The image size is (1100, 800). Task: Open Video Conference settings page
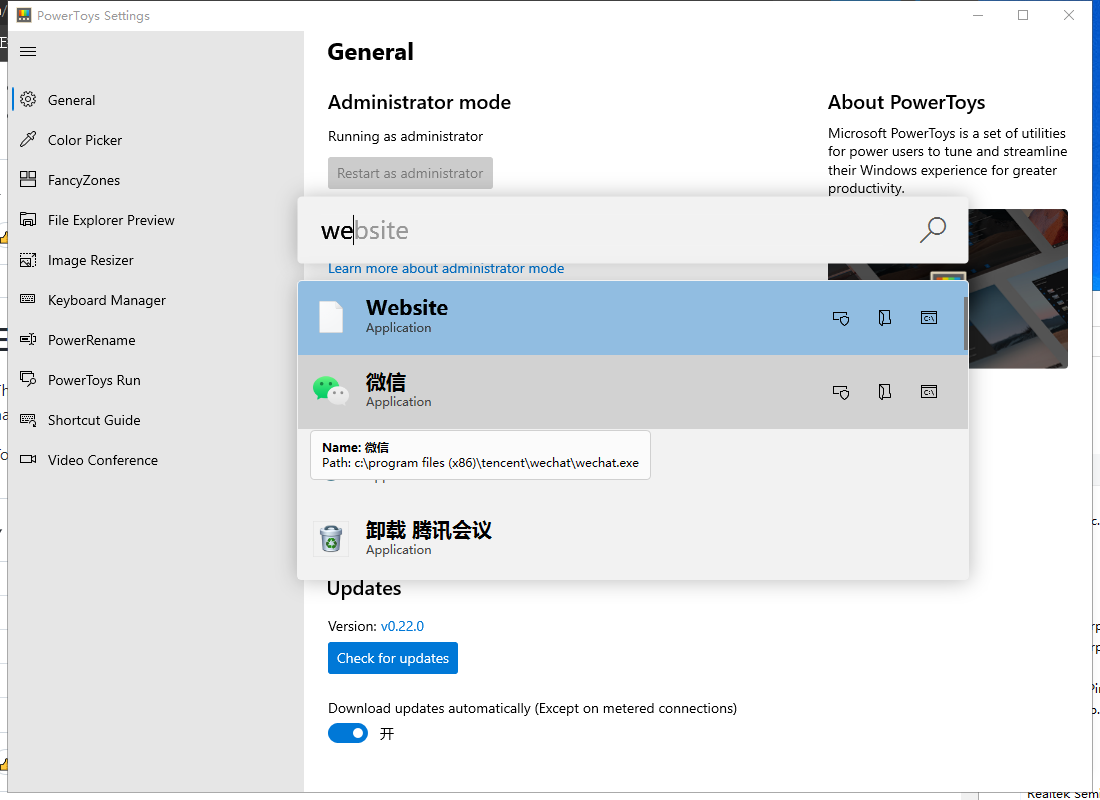[x=156, y=460]
